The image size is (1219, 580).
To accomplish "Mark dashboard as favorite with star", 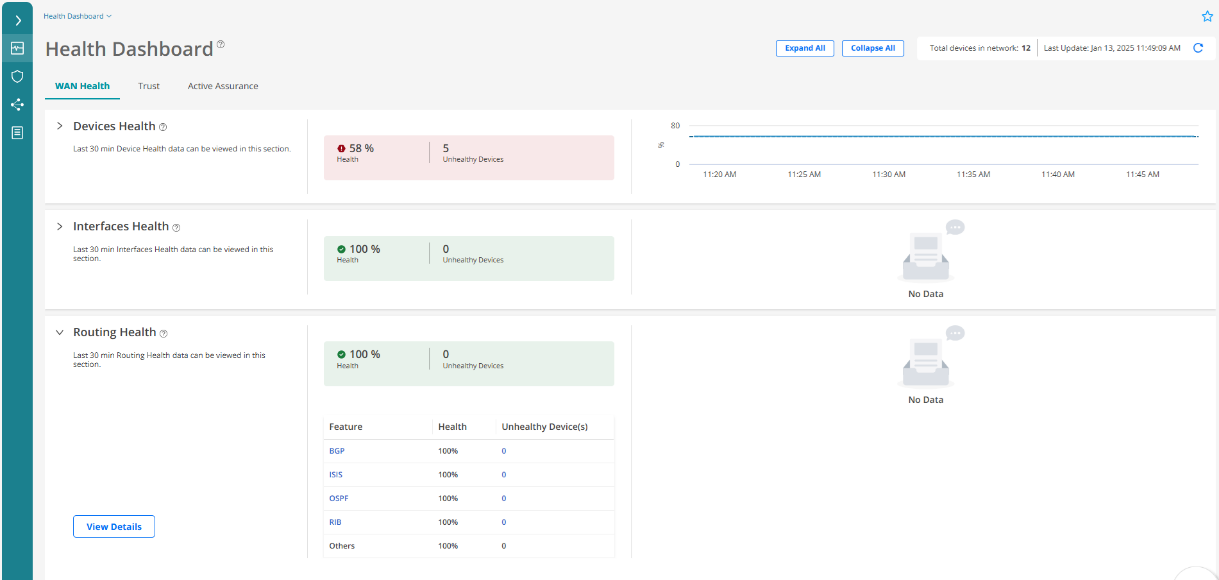I will (1206, 16).
